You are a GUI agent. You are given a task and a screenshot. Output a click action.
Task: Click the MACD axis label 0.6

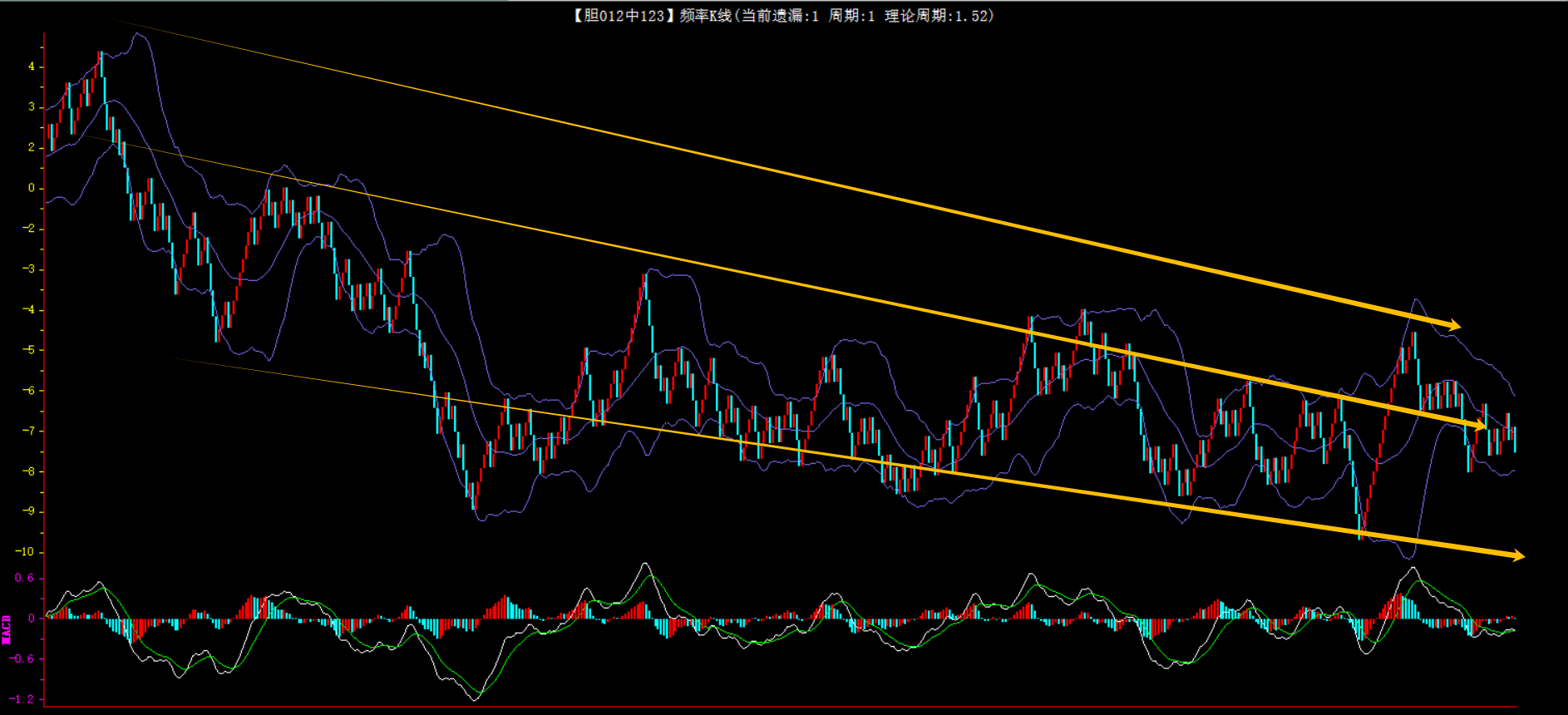pos(25,579)
